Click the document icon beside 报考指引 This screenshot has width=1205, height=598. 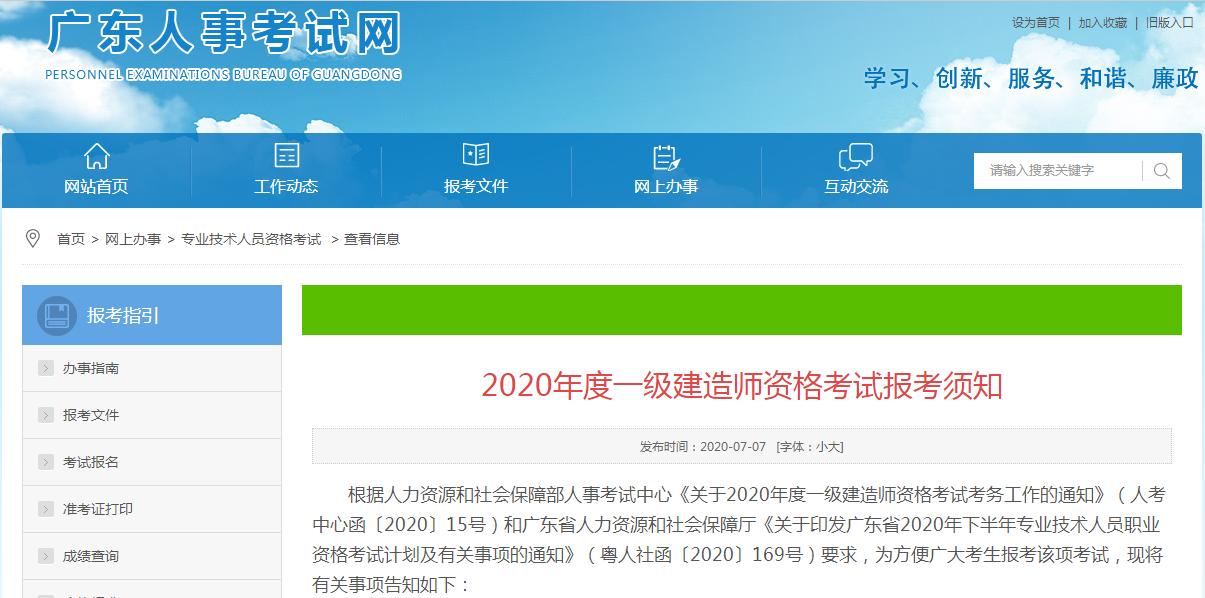pos(58,315)
